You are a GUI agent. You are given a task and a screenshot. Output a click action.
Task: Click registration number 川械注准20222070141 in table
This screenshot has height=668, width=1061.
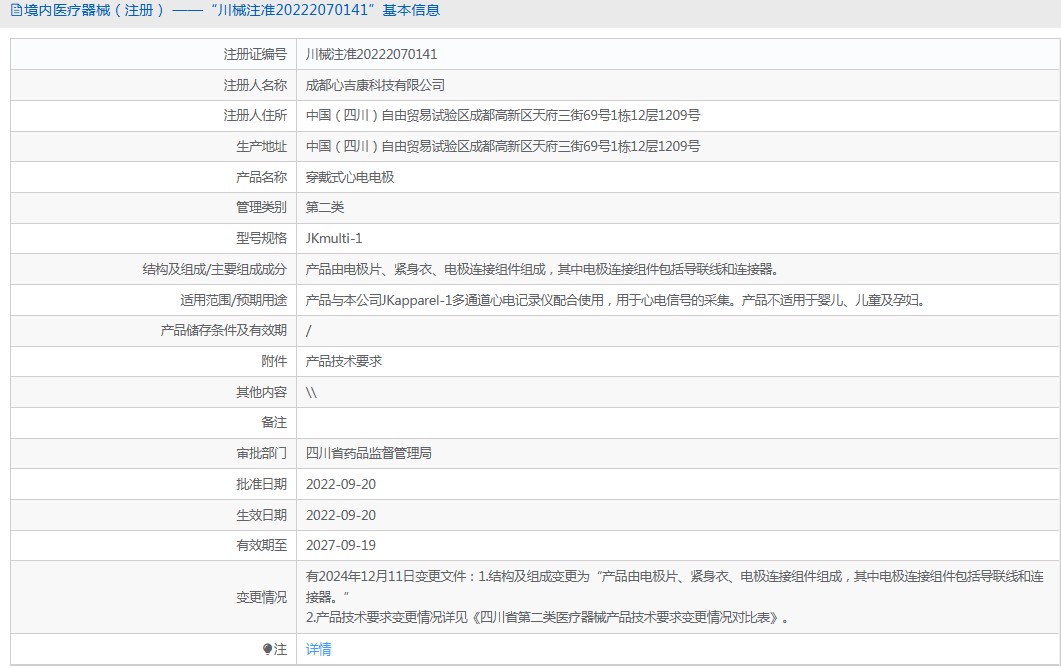click(371, 54)
